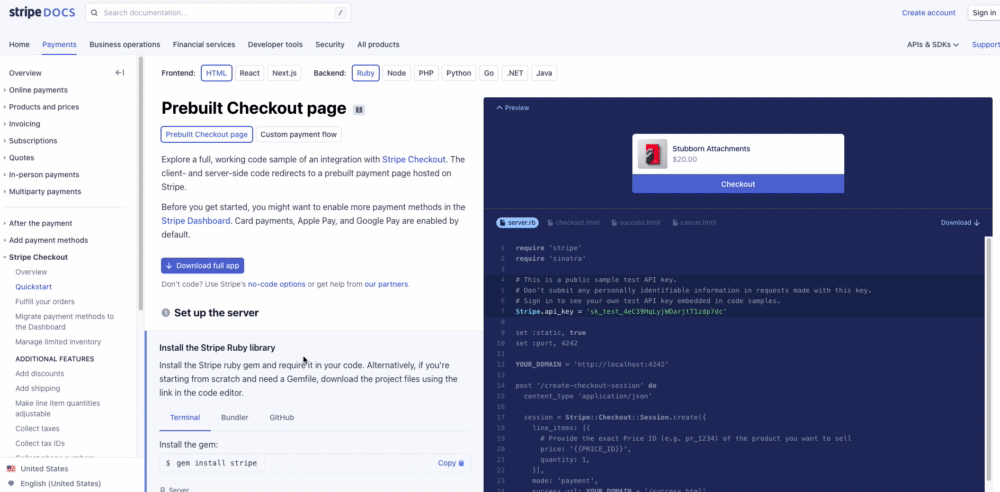This screenshot has width=1000, height=492.
Task: Expand Add payment methods section
Action: [48, 240]
